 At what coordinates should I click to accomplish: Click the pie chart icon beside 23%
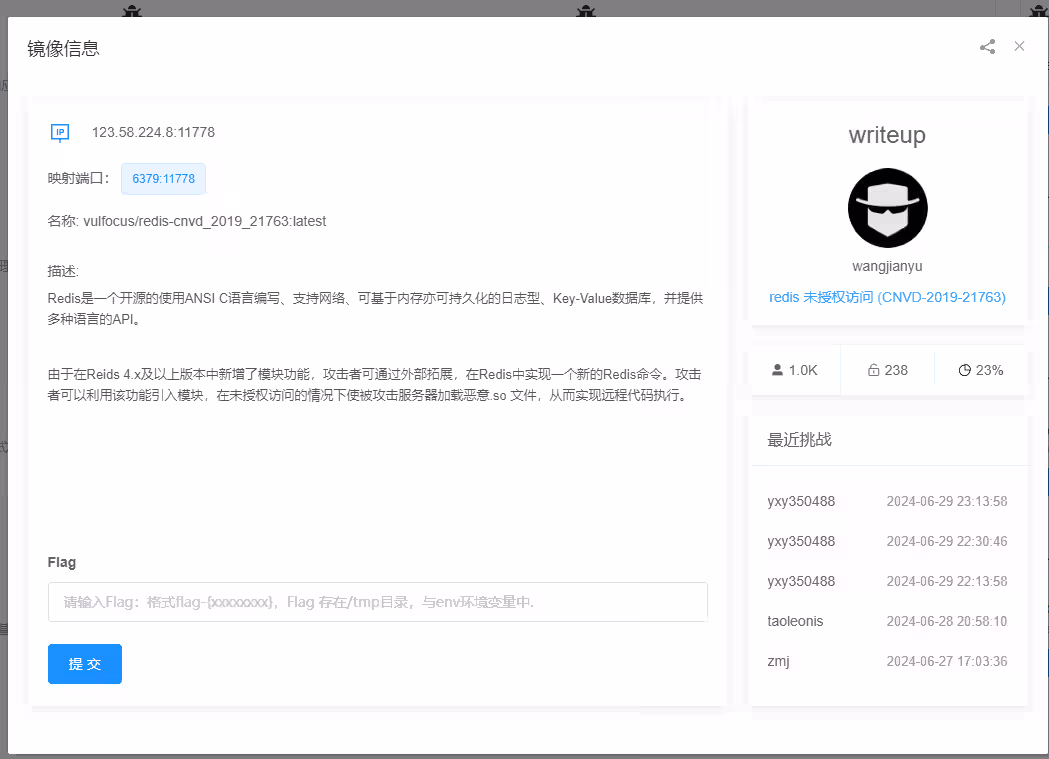tap(964, 370)
